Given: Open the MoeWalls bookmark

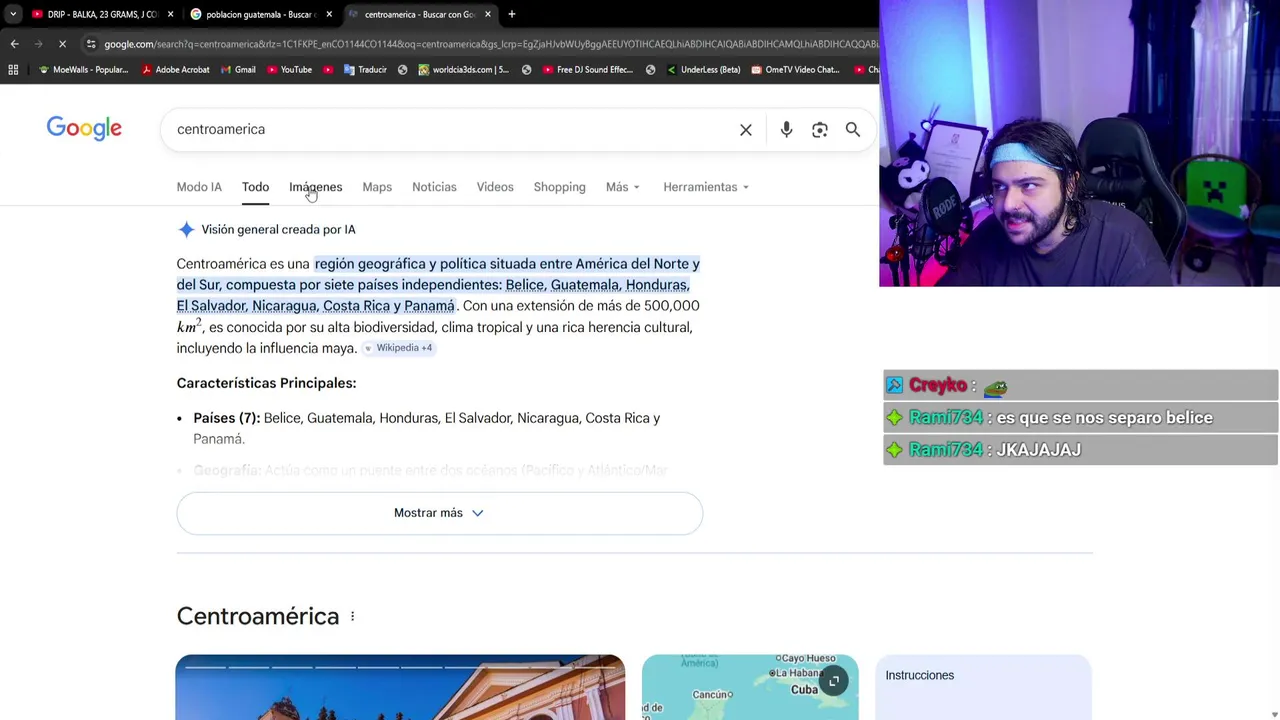Looking at the screenshot, I should tap(83, 70).
